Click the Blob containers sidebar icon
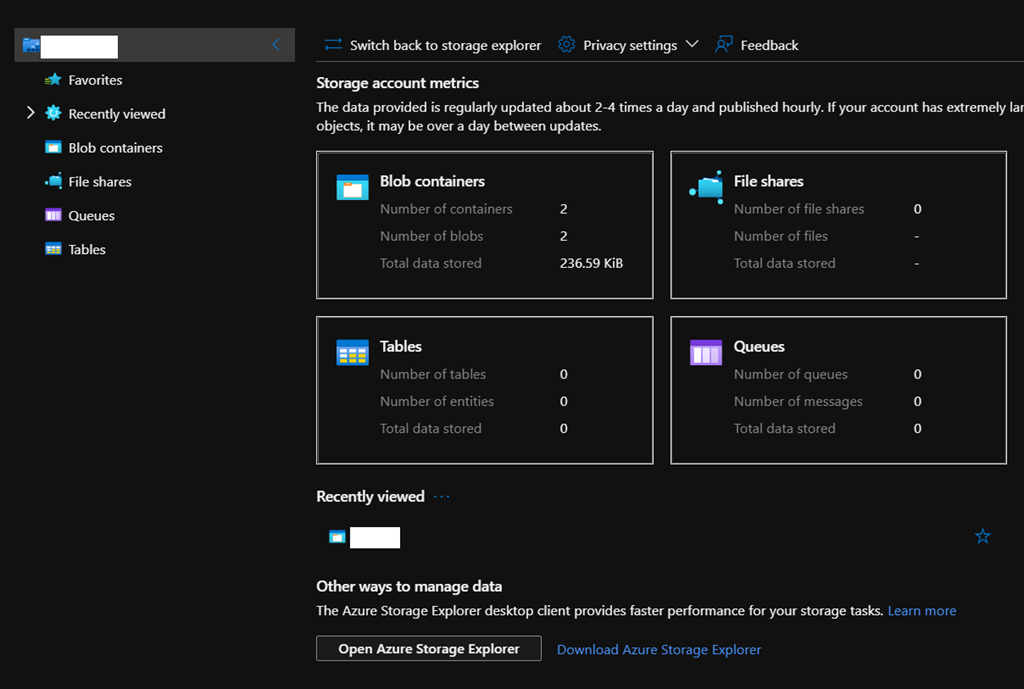 coord(53,148)
